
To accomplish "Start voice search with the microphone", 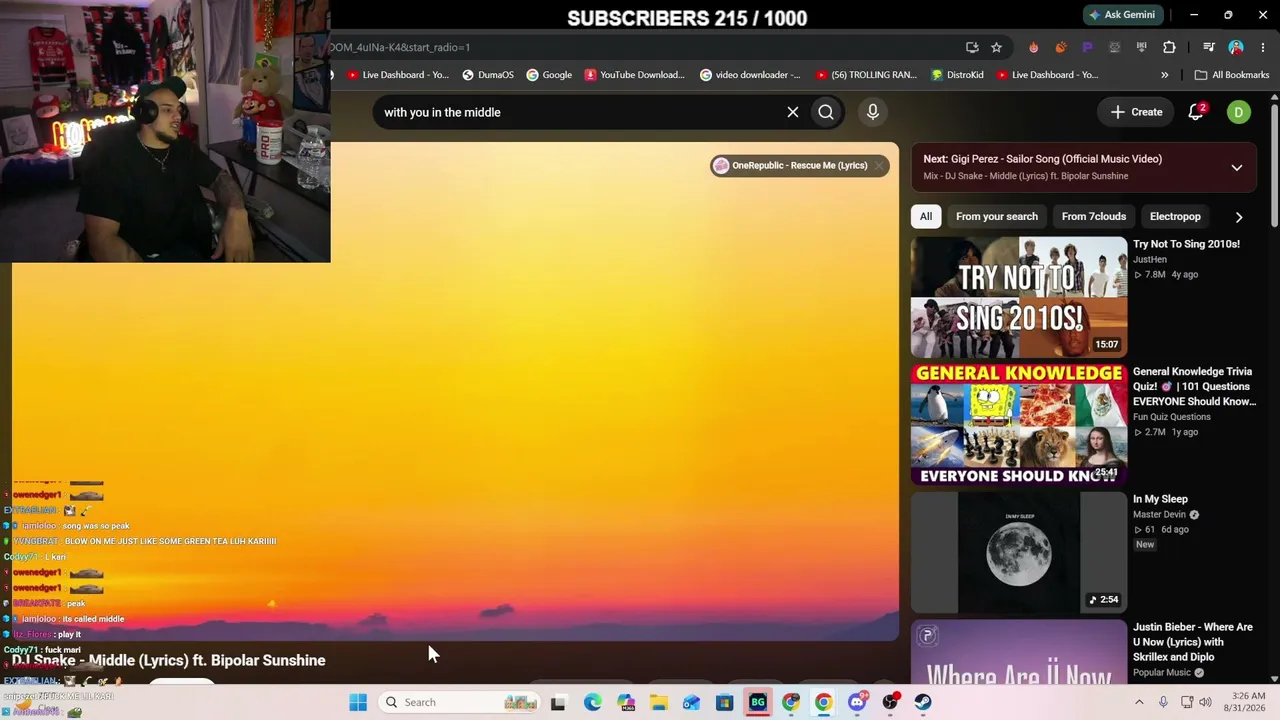I will tap(873, 112).
